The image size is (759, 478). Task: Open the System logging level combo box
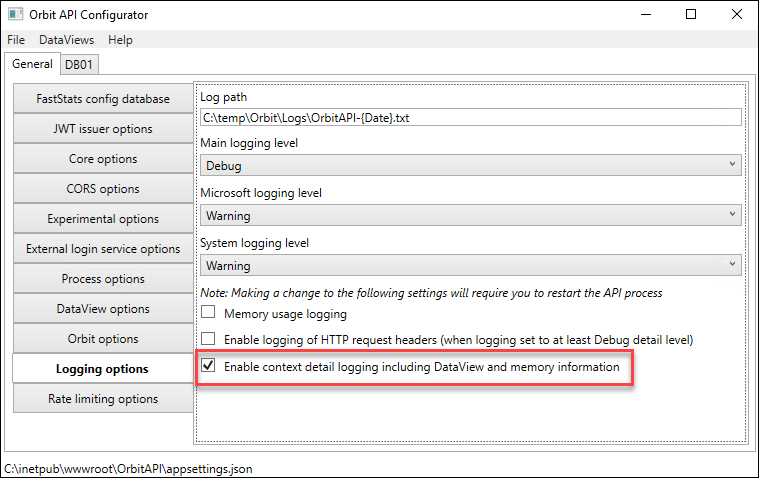[471, 265]
